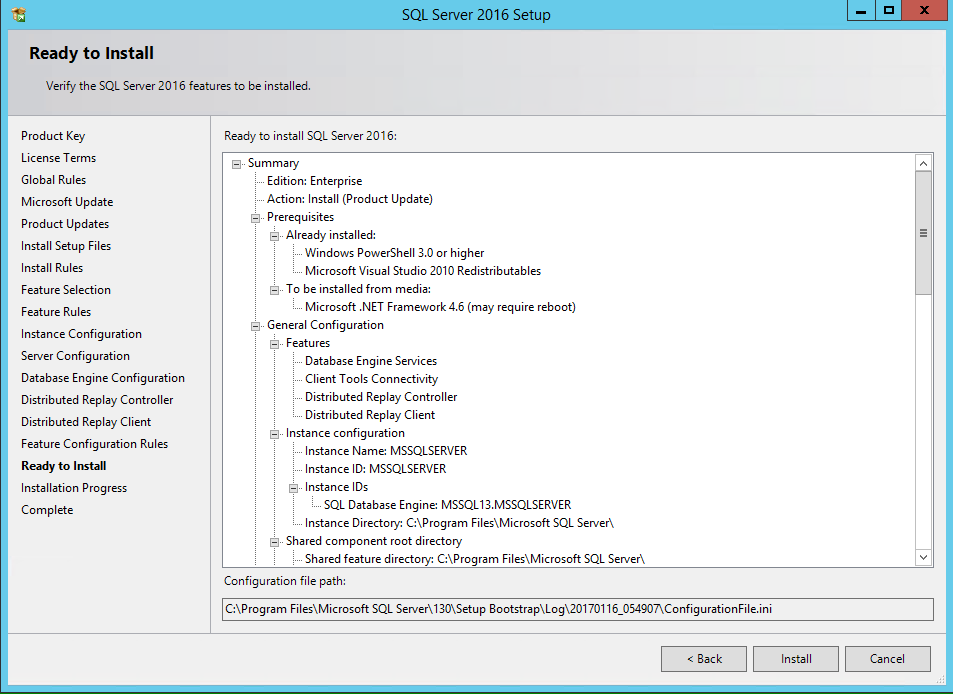Maximize the SQL Server 2016 Setup window
This screenshot has width=953, height=694.
(x=888, y=10)
